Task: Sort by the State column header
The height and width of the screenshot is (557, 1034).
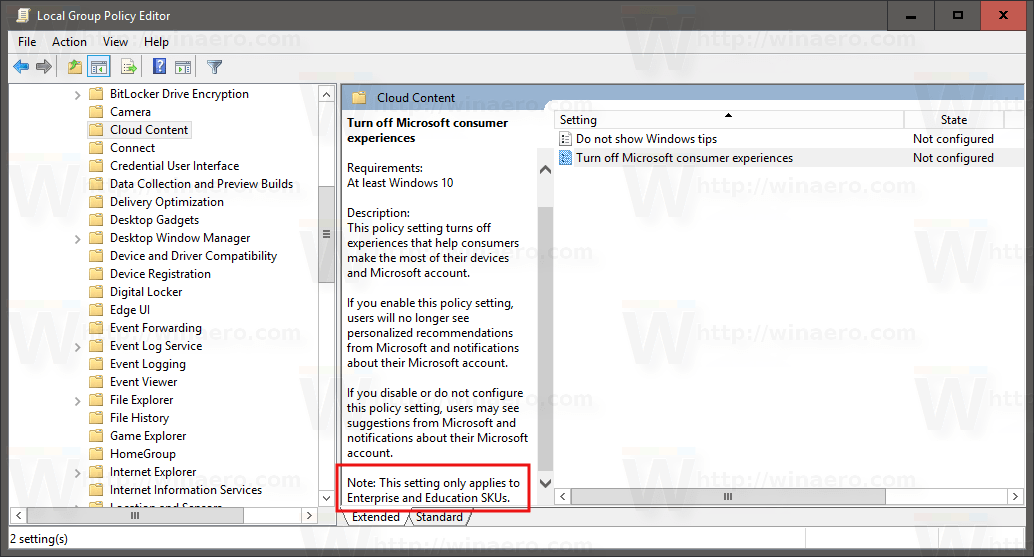Action: (954, 119)
